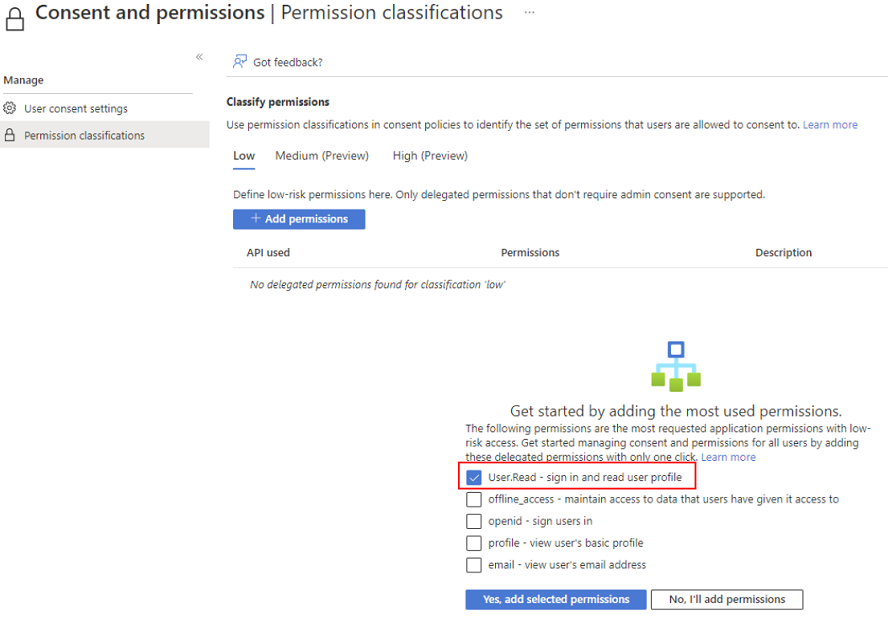Uncheck the User.Read permission checkbox
The width and height of the screenshot is (888, 635).
(473, 477)
